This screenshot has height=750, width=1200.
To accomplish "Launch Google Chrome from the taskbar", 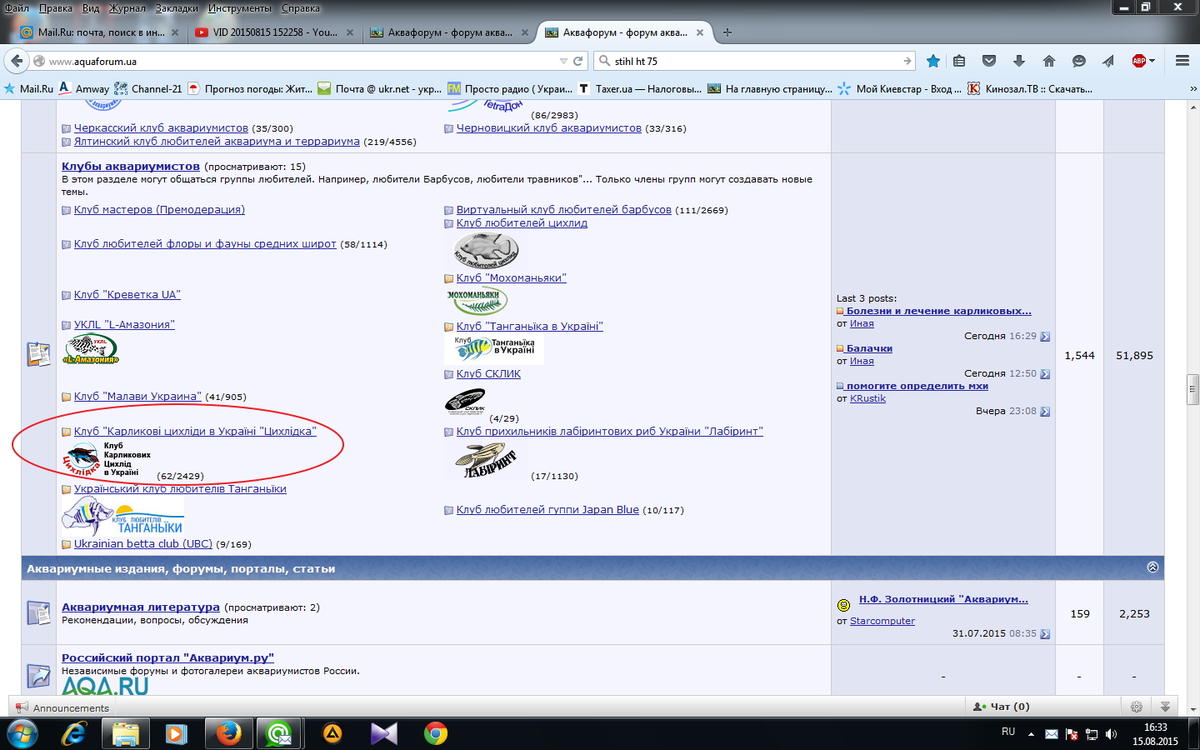I will pos(435,734).
